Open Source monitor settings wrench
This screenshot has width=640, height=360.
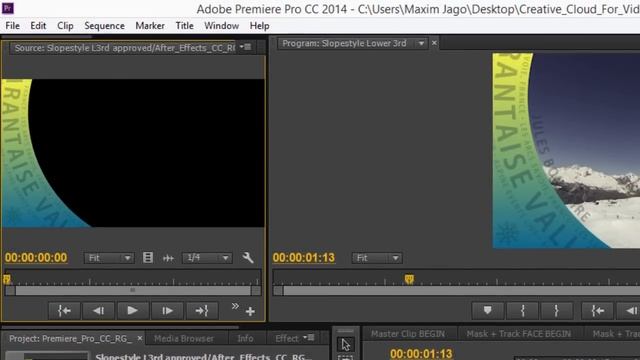click(x=248, y=258)
